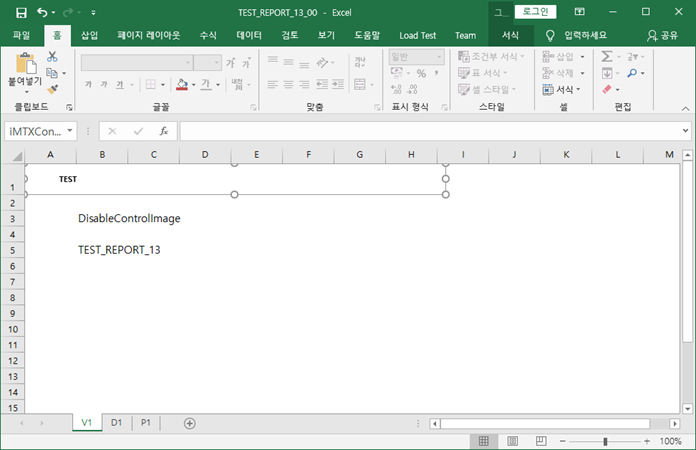This screenshot has height=450, width=696.
Task: Click into the formula bar input
Action: click(430, 131)
